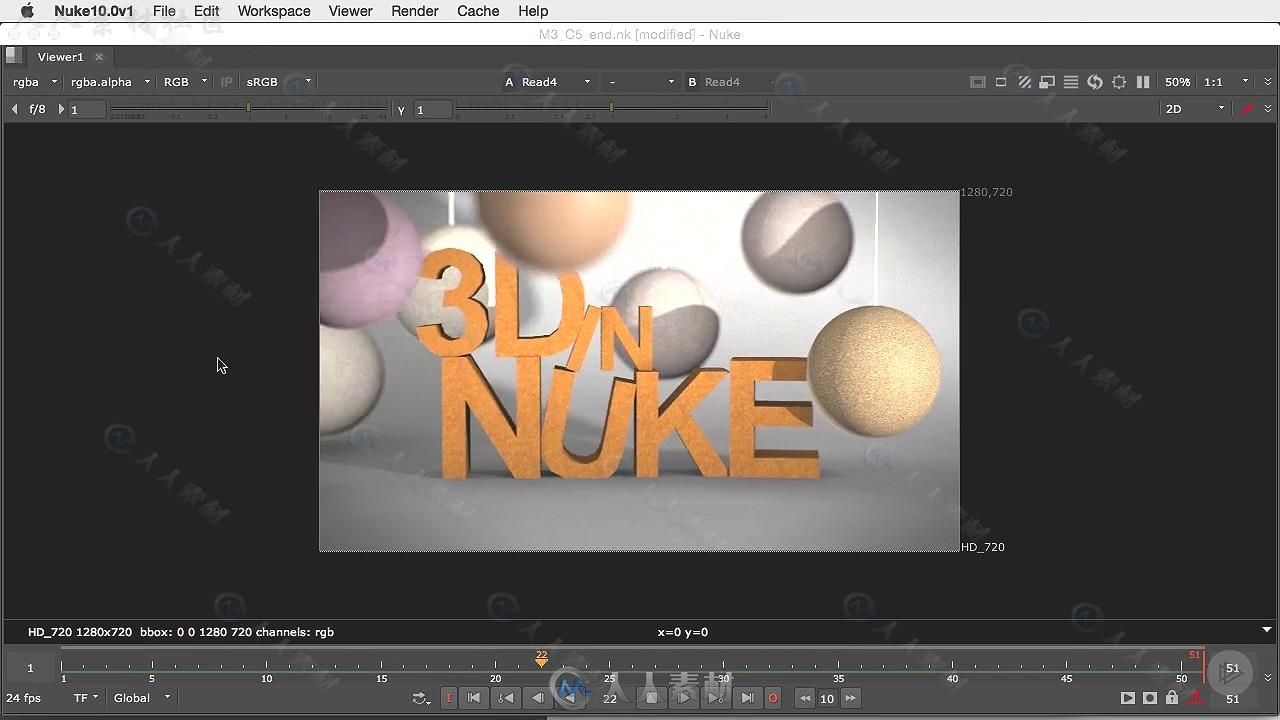This screenshot has width=1280, height=720.
Task: Click the gain value input field
Action: tap(87, 110)
